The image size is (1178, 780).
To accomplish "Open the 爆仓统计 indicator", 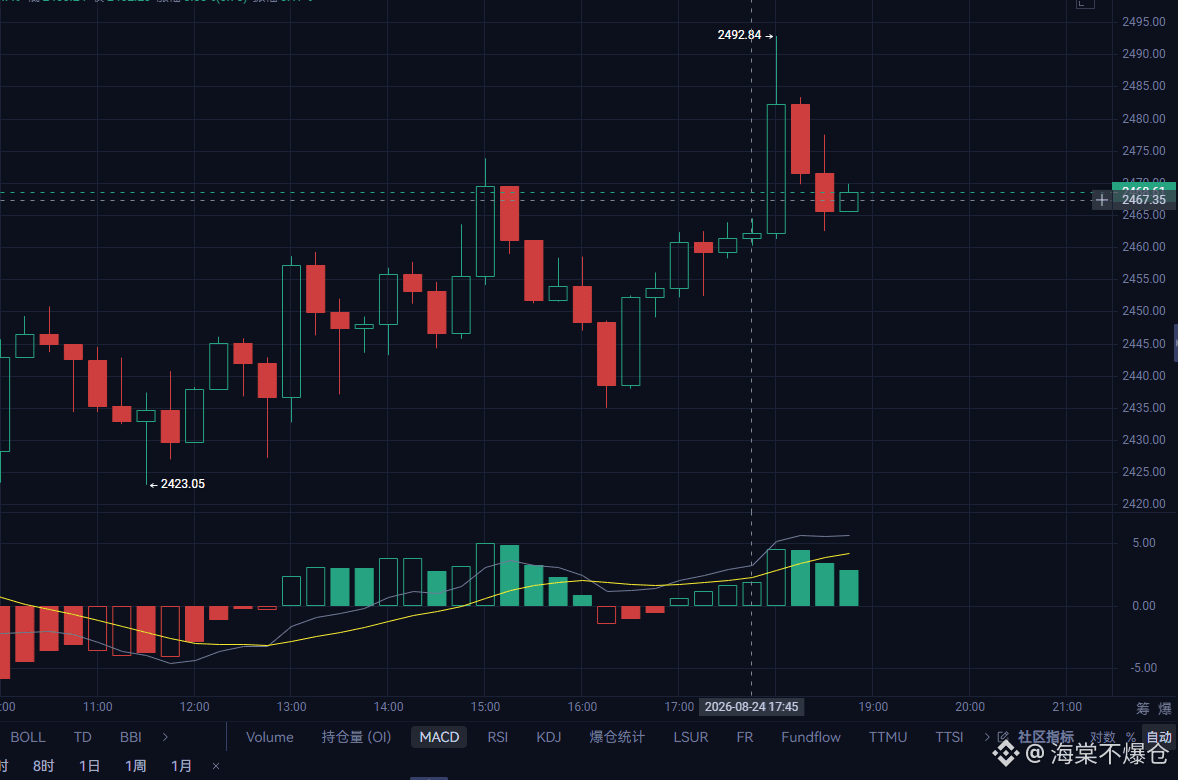I will pyautogui.click(x=617, y=737).
